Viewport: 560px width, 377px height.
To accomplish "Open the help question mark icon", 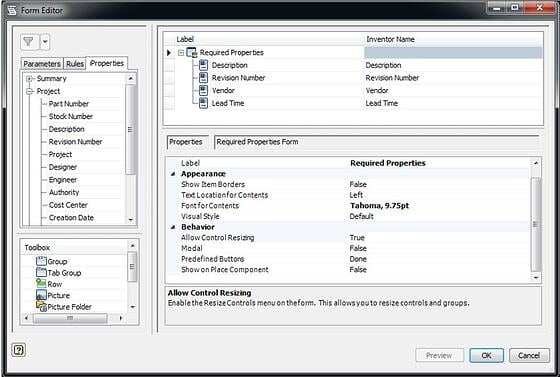I will point(19,350).
